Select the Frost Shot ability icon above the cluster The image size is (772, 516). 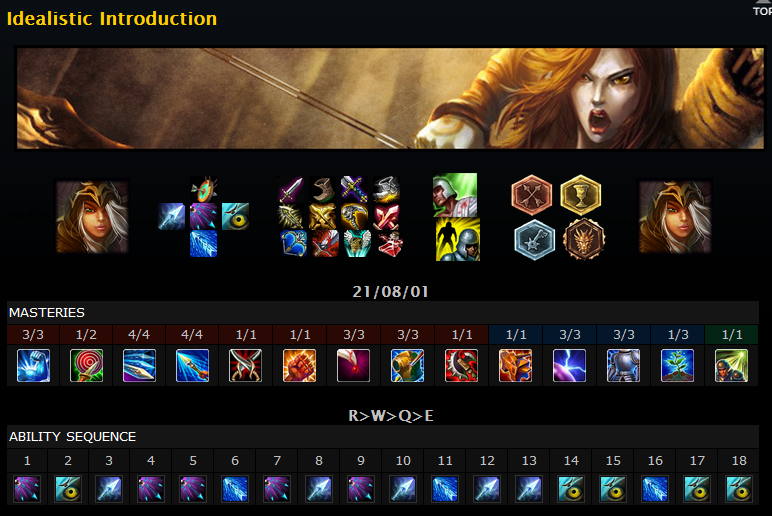203,189
